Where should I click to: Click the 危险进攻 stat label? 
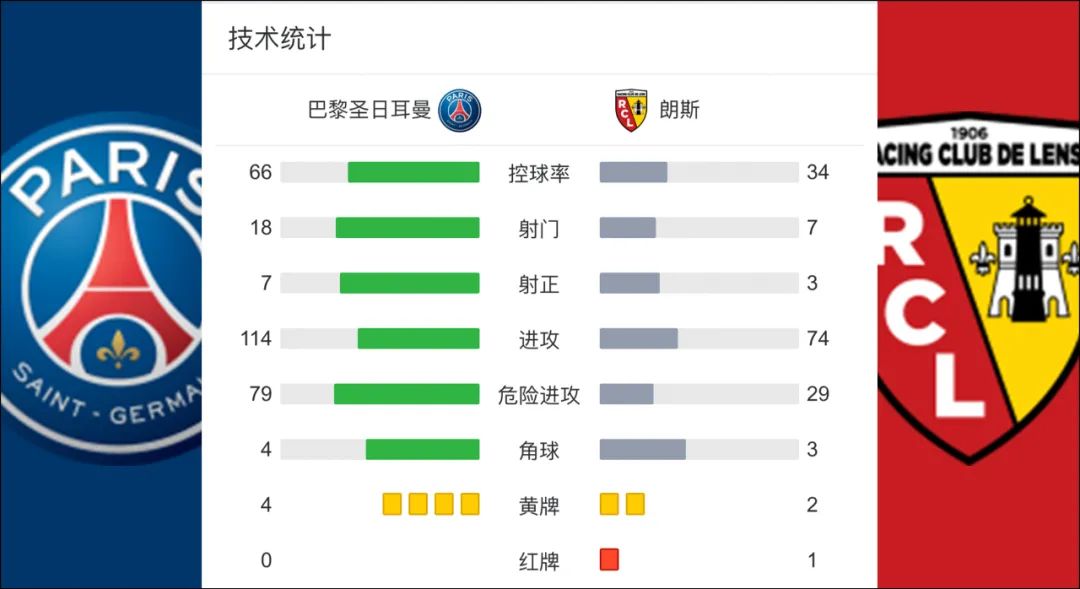click(x=539, y=395)
